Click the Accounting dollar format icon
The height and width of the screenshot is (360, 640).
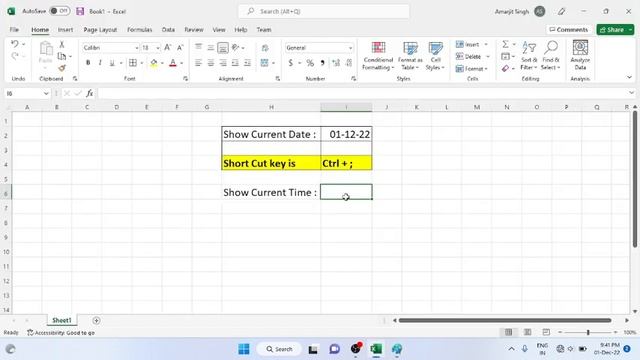(x=291, y=63)
